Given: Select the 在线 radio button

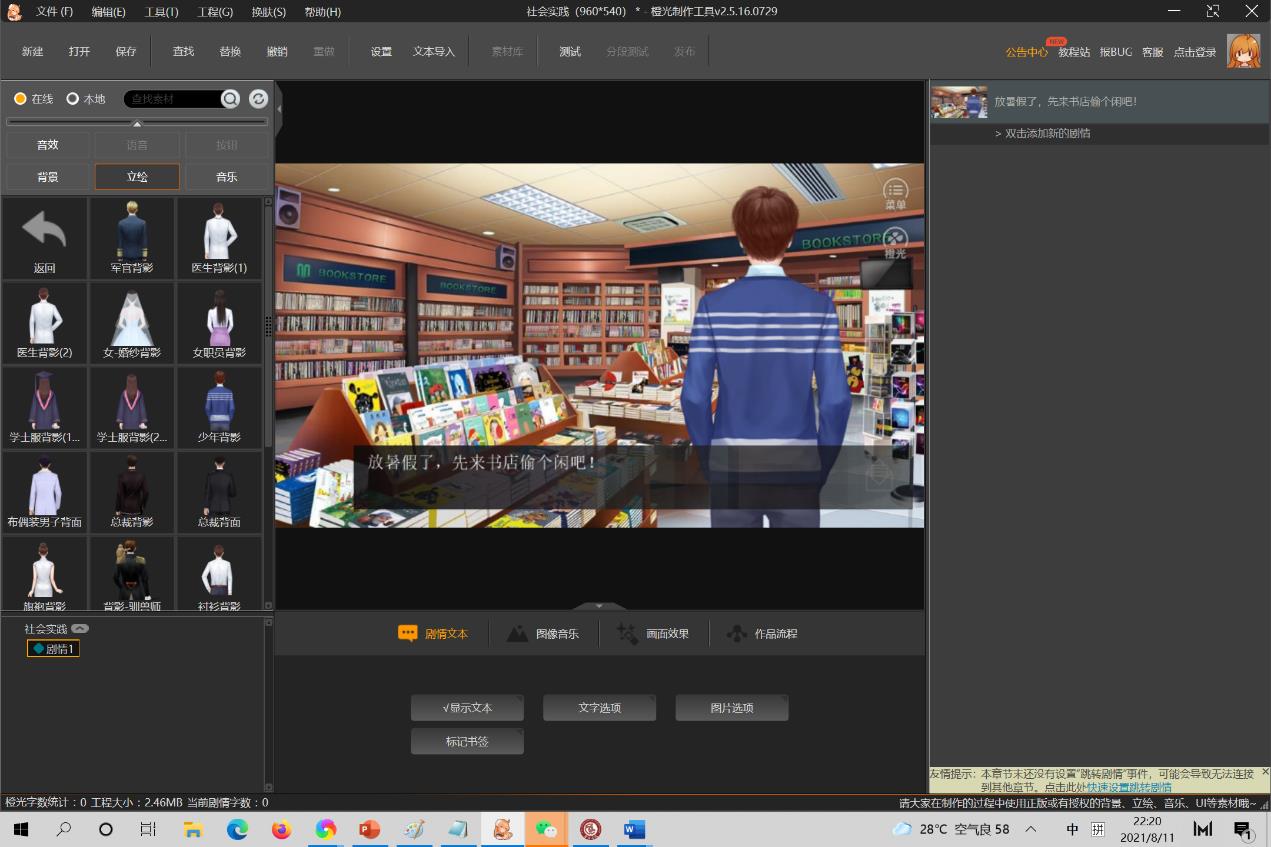Looking at the screenshot, I should (x=20, y=99).
